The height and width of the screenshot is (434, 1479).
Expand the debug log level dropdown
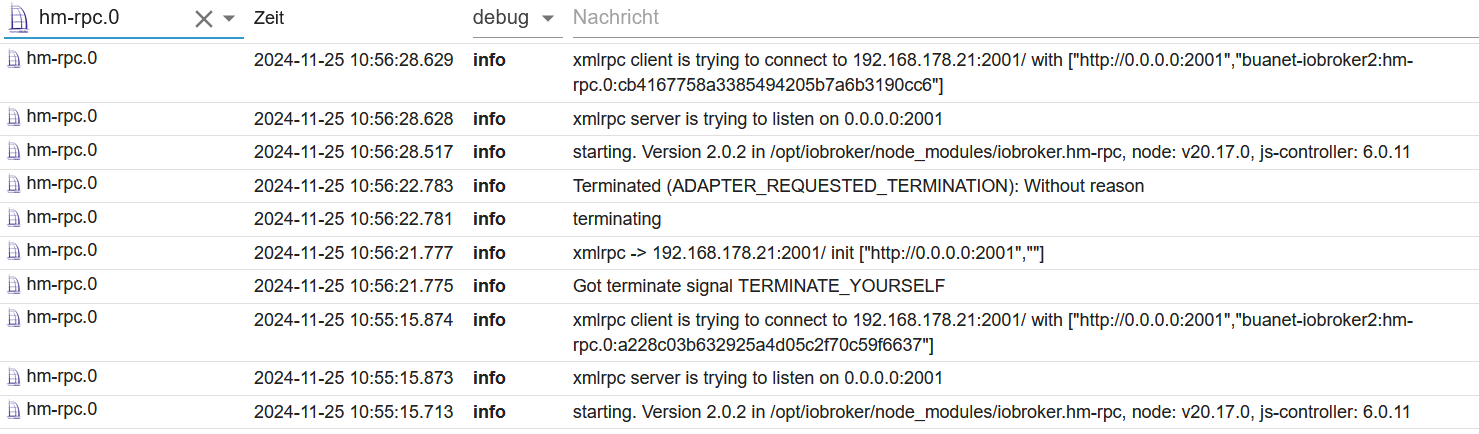547,19
